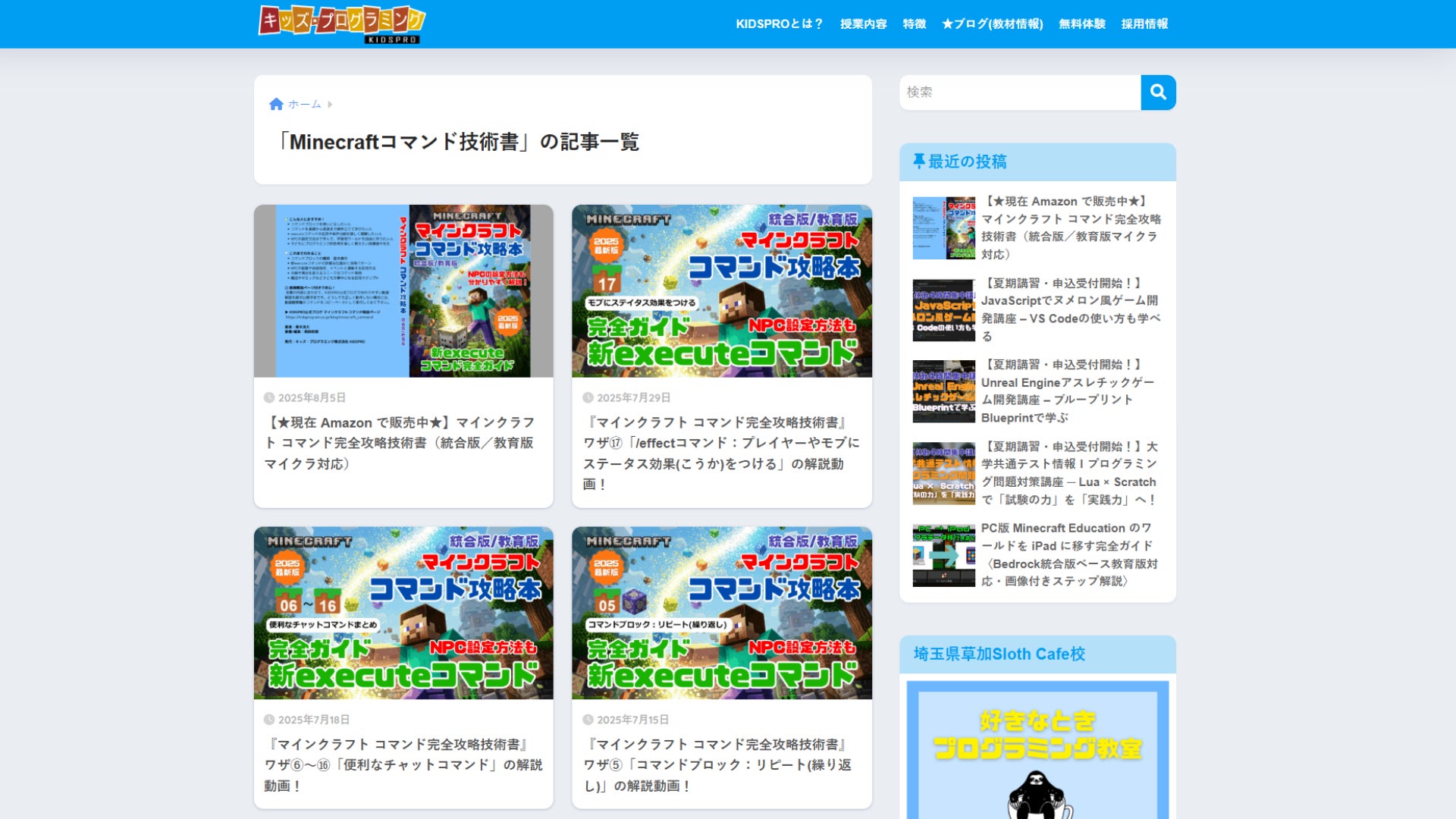Open sidebar thumbnail of JavaScript スイカ風ゲーム post
1456x819 pixels.
(944, 310)
